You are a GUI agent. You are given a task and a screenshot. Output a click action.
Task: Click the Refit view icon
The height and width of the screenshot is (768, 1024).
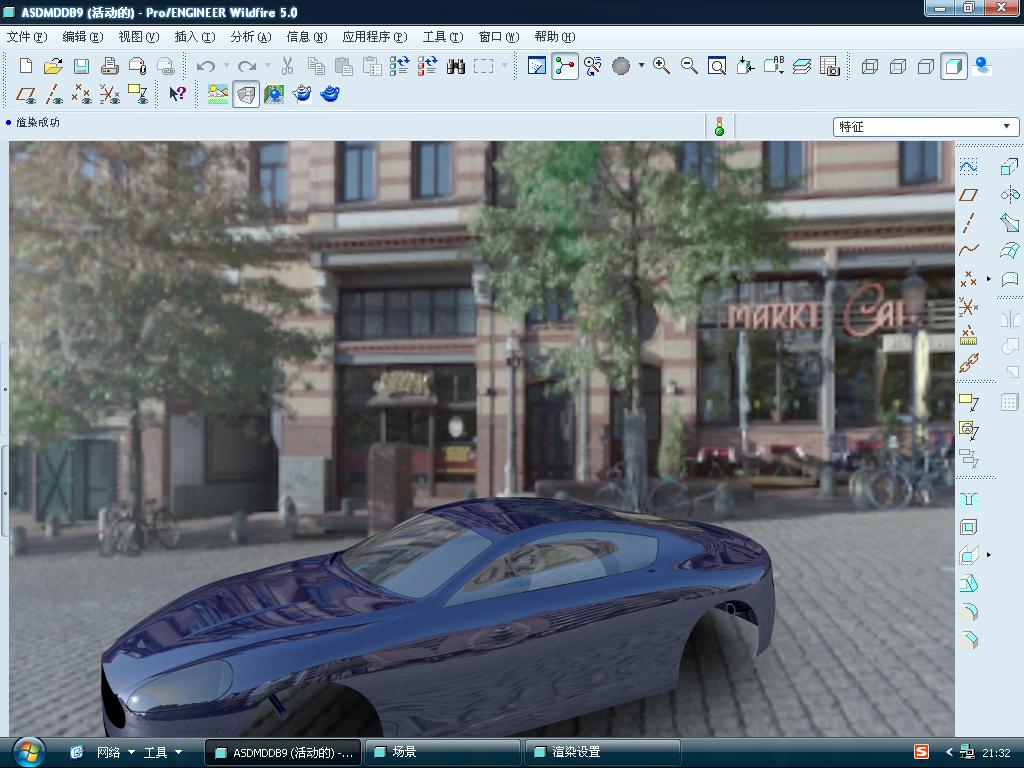[x=717, y=66]
